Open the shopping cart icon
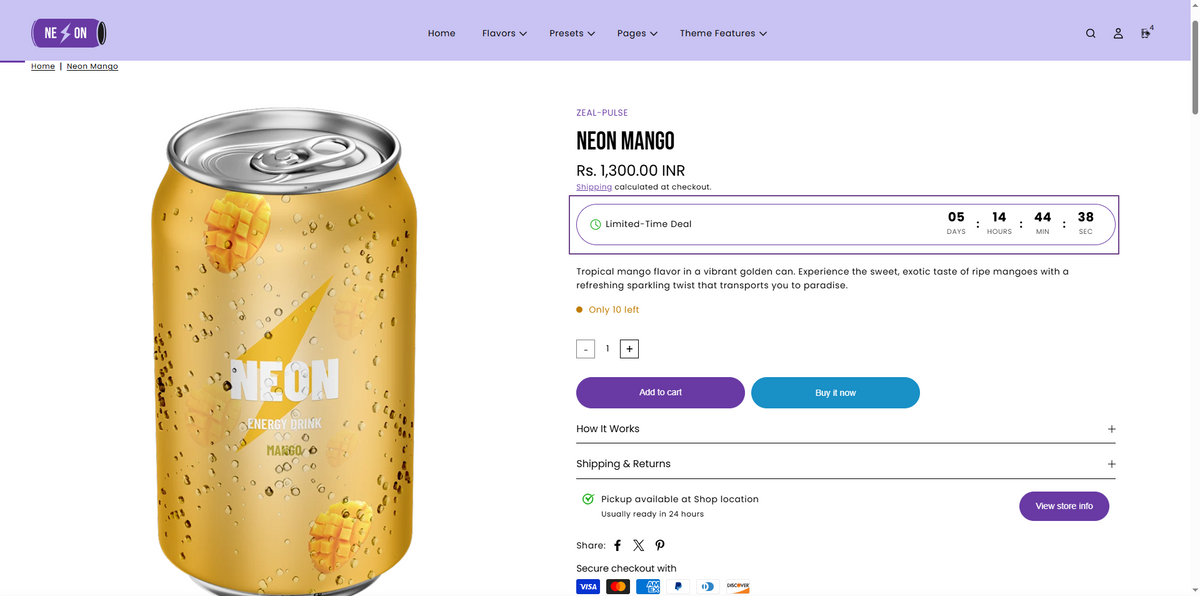Image resolution: width=1200 pixels, height=596 pixels. click(x=1146, y=33)
